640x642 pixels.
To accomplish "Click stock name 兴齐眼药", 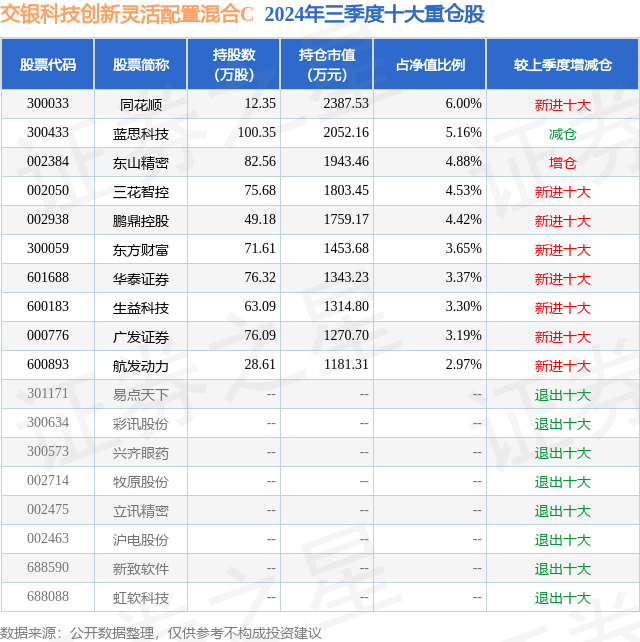I will (x=141, y=453).
